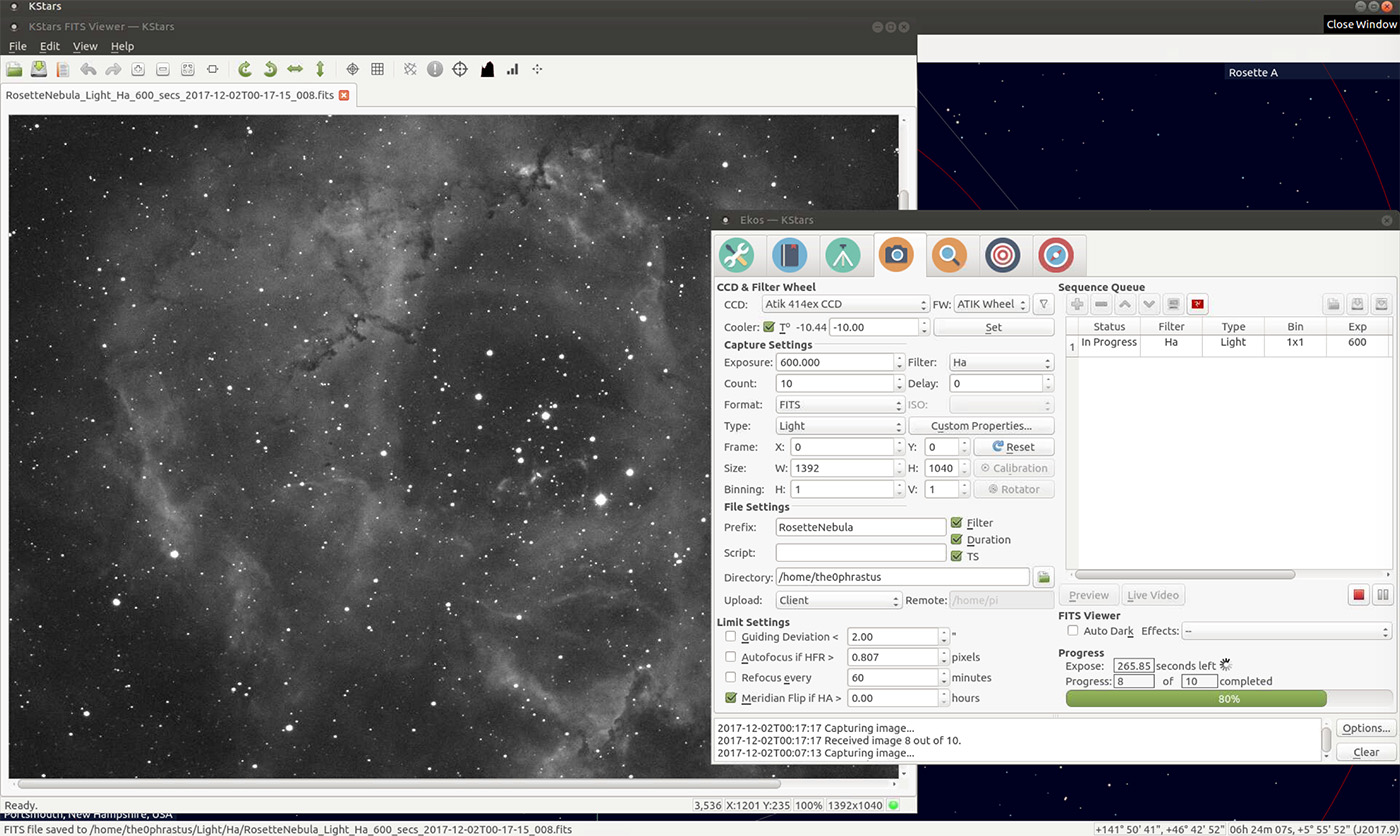Click the Prefix field containing RosetteNebula

(x=860, y=527)
